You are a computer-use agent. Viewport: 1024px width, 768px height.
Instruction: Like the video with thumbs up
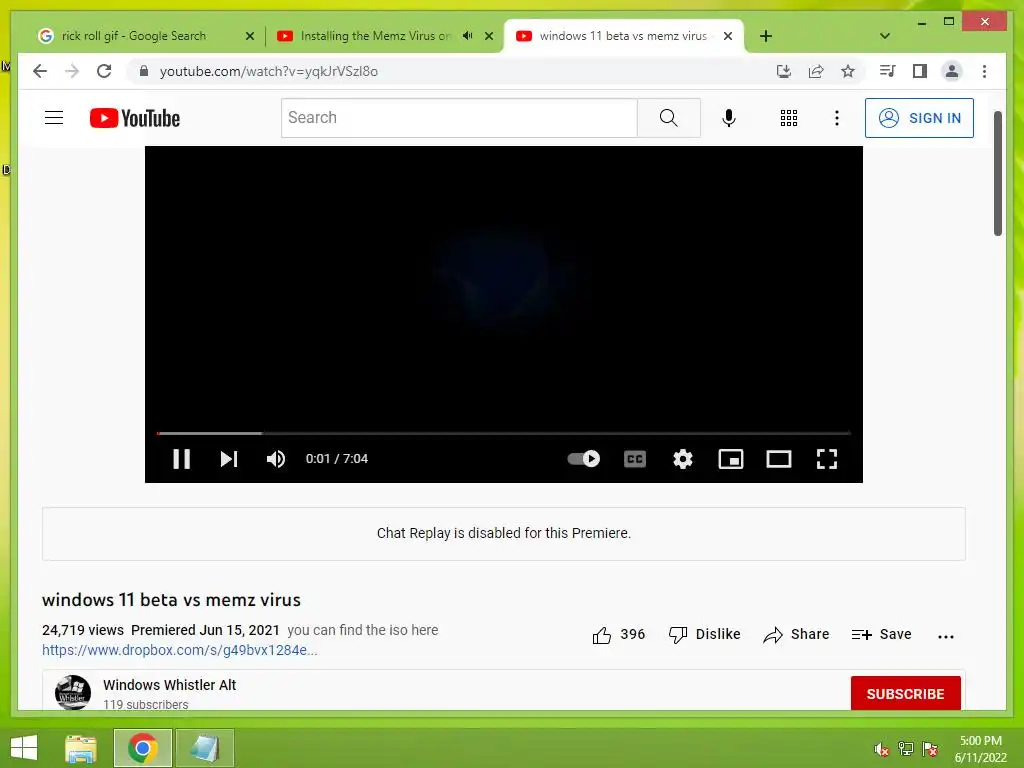pos(618,635)
